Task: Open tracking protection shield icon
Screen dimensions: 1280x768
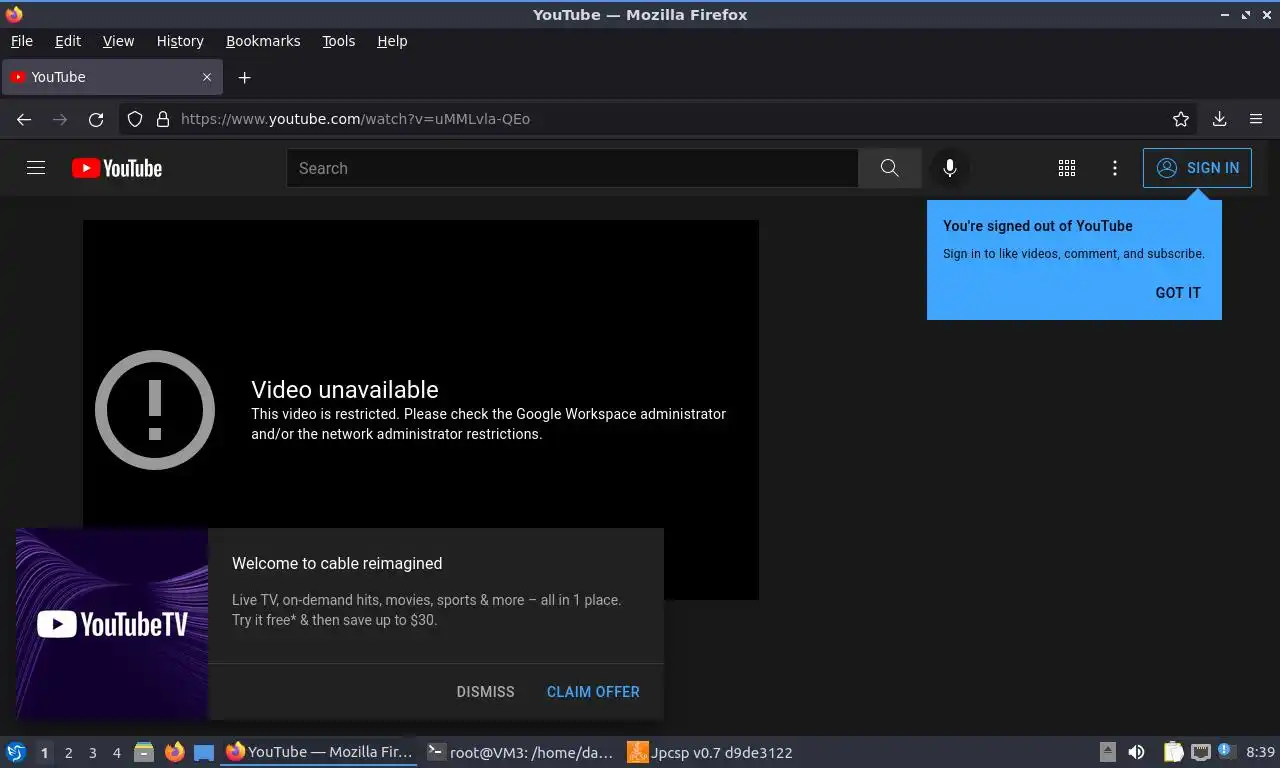Action: point(135,119)
